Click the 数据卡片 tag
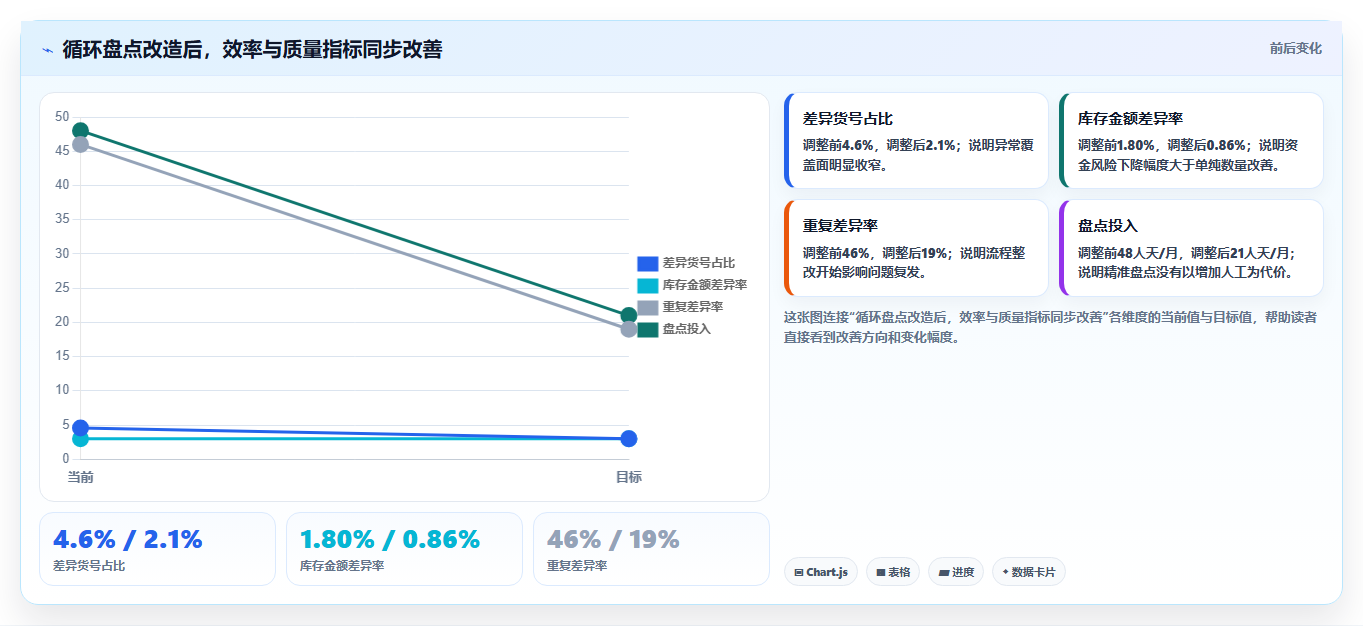This screenshot has height=626, width=1363. pyautogui.click(x=1029, y=572)
